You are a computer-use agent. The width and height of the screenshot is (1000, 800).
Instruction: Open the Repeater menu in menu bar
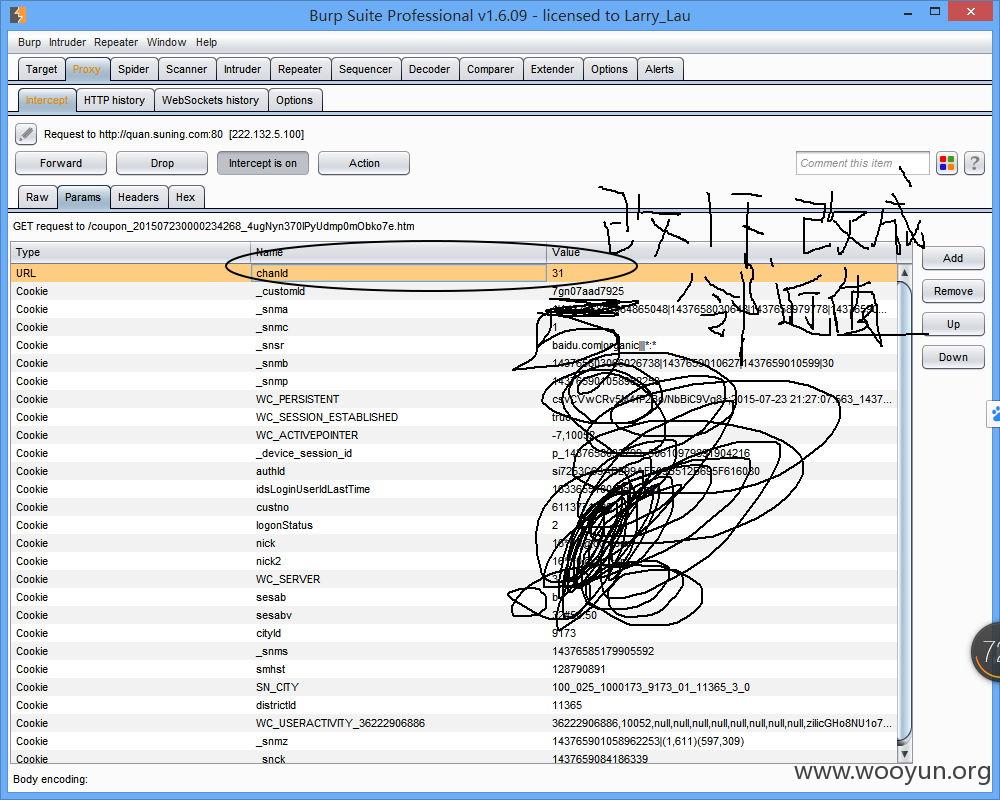(x=116, y=42)
